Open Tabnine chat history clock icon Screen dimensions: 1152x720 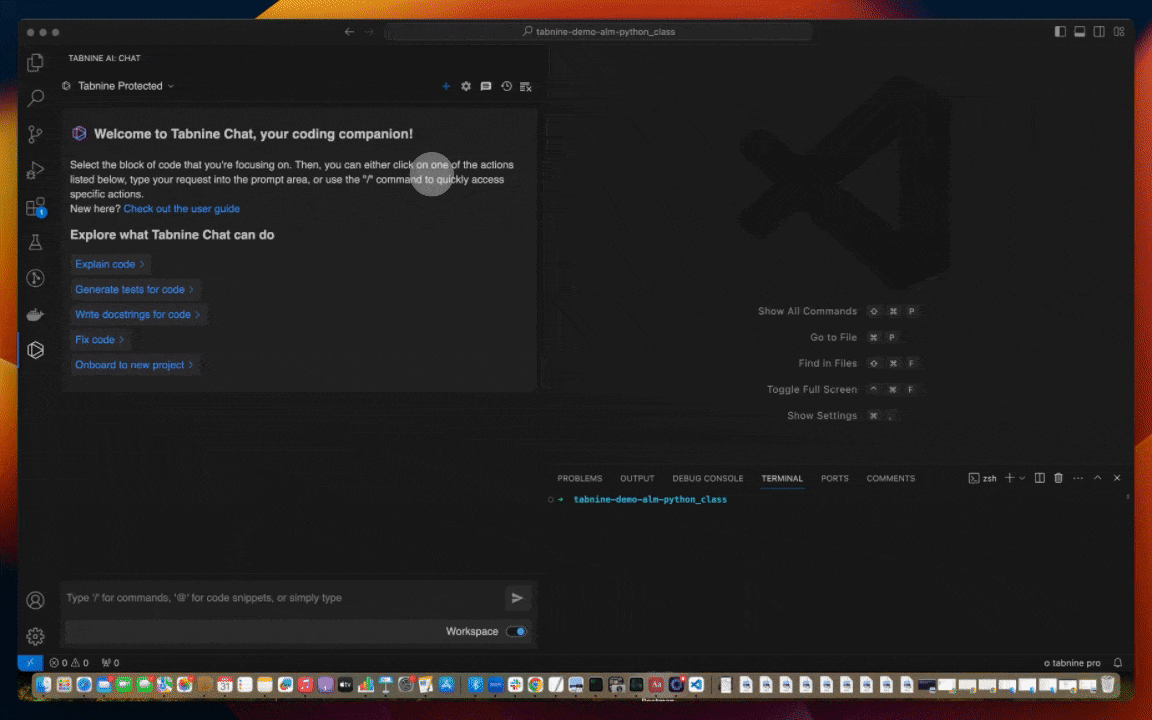click(x=506, y=87)
